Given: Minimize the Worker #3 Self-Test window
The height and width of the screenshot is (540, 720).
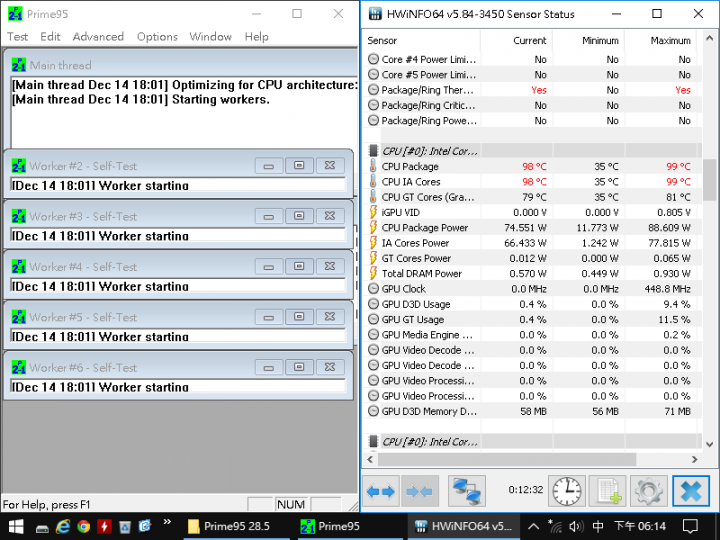Looking at the screenshot, I should [269, 216].
